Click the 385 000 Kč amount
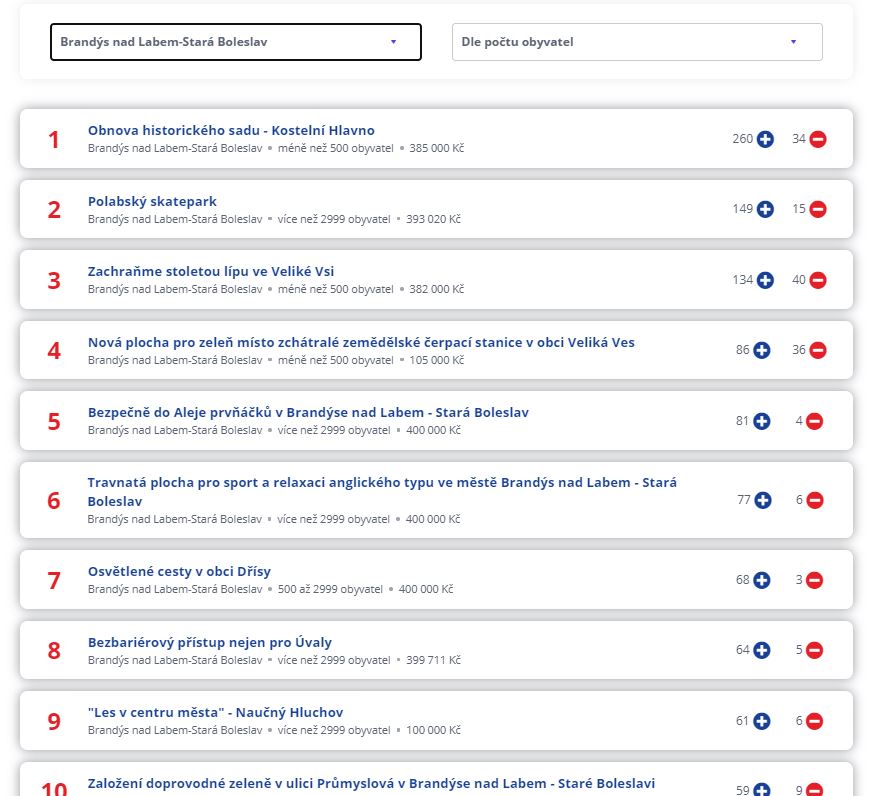Screen dimensions: 875x796 pyautogui.click(x=436, y=148)
